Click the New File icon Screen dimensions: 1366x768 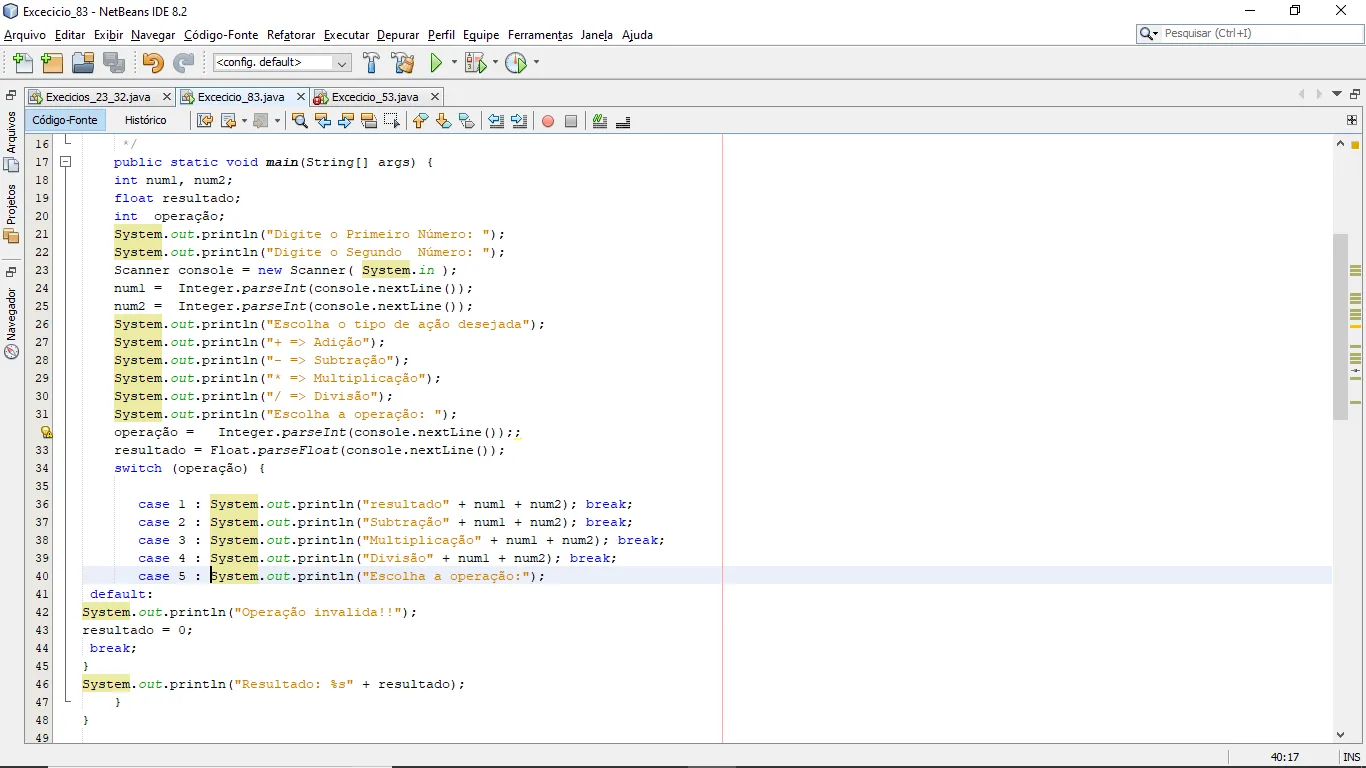(22, 63)
